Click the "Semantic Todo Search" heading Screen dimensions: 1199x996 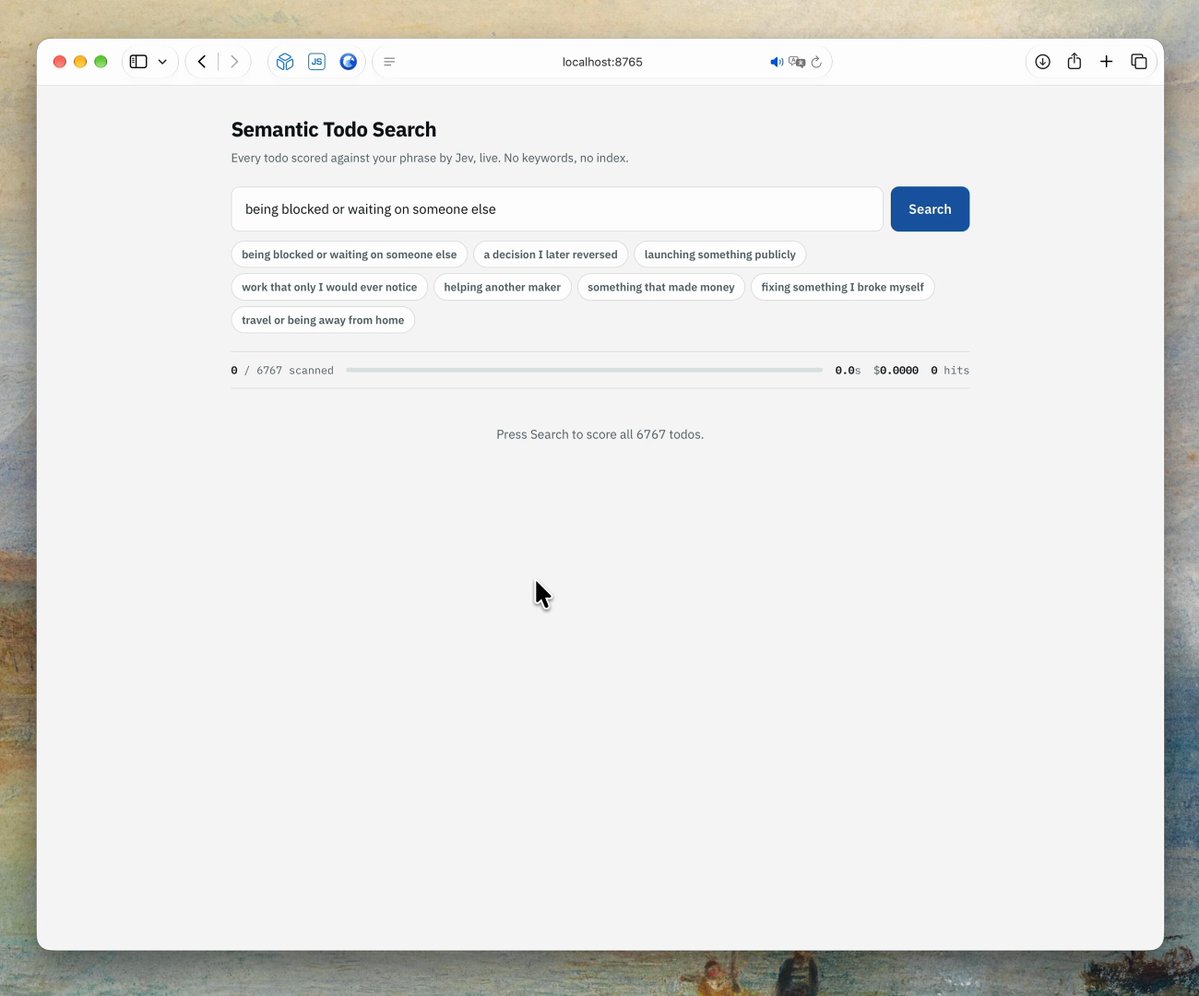(x=333, y=129)
